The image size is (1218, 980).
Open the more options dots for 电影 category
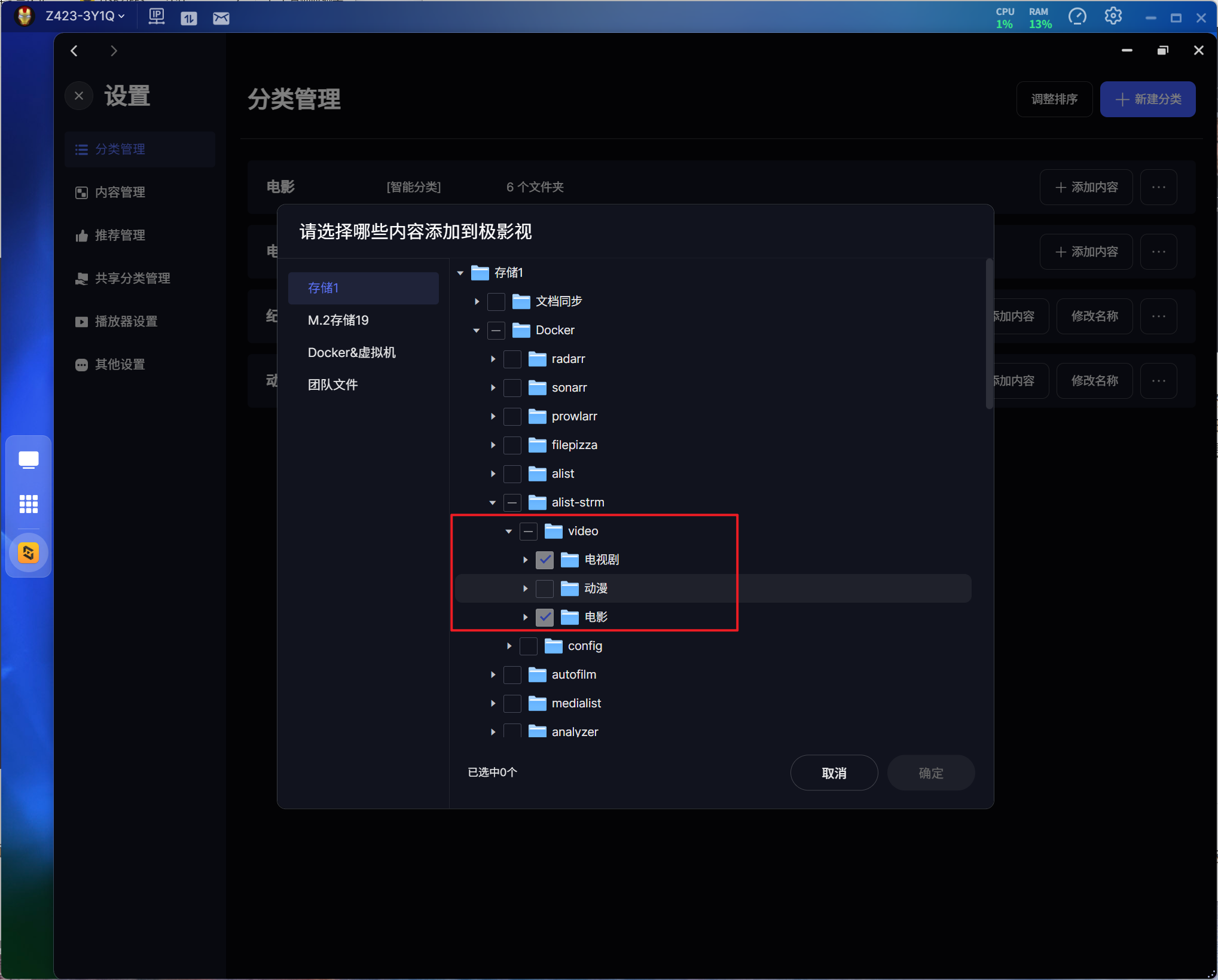point(1158,187)
